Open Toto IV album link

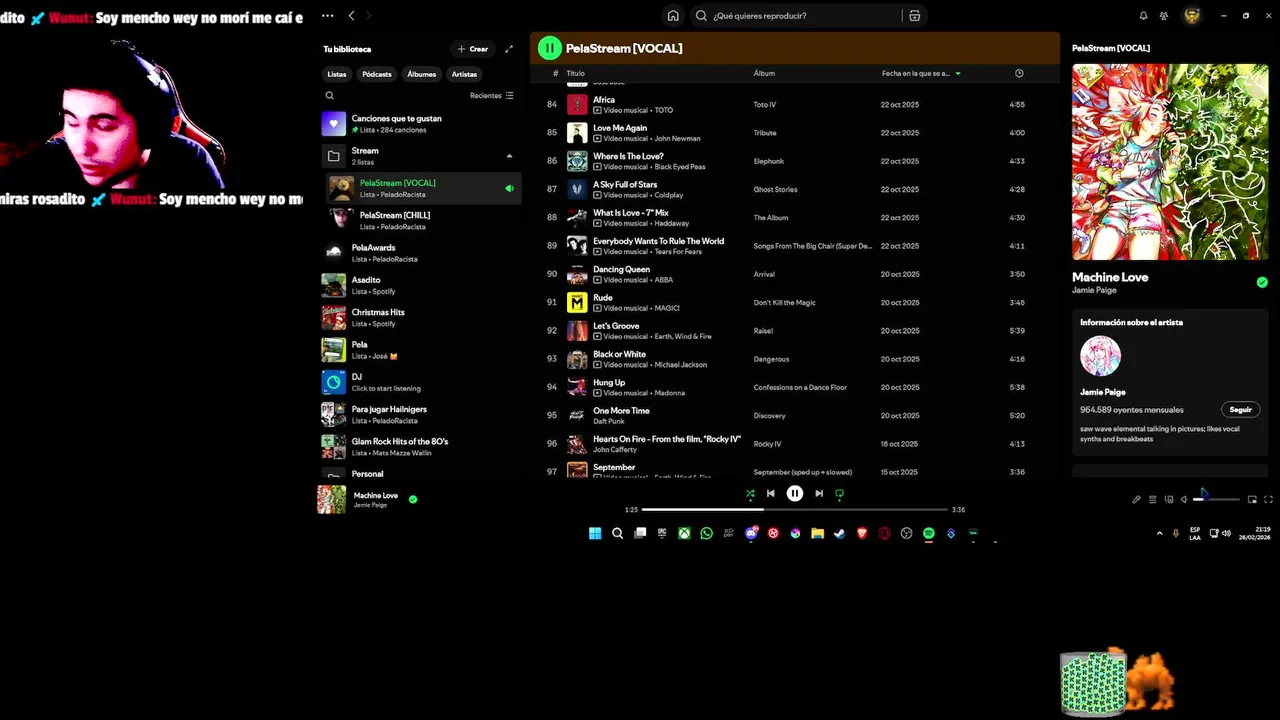(765, 105)
